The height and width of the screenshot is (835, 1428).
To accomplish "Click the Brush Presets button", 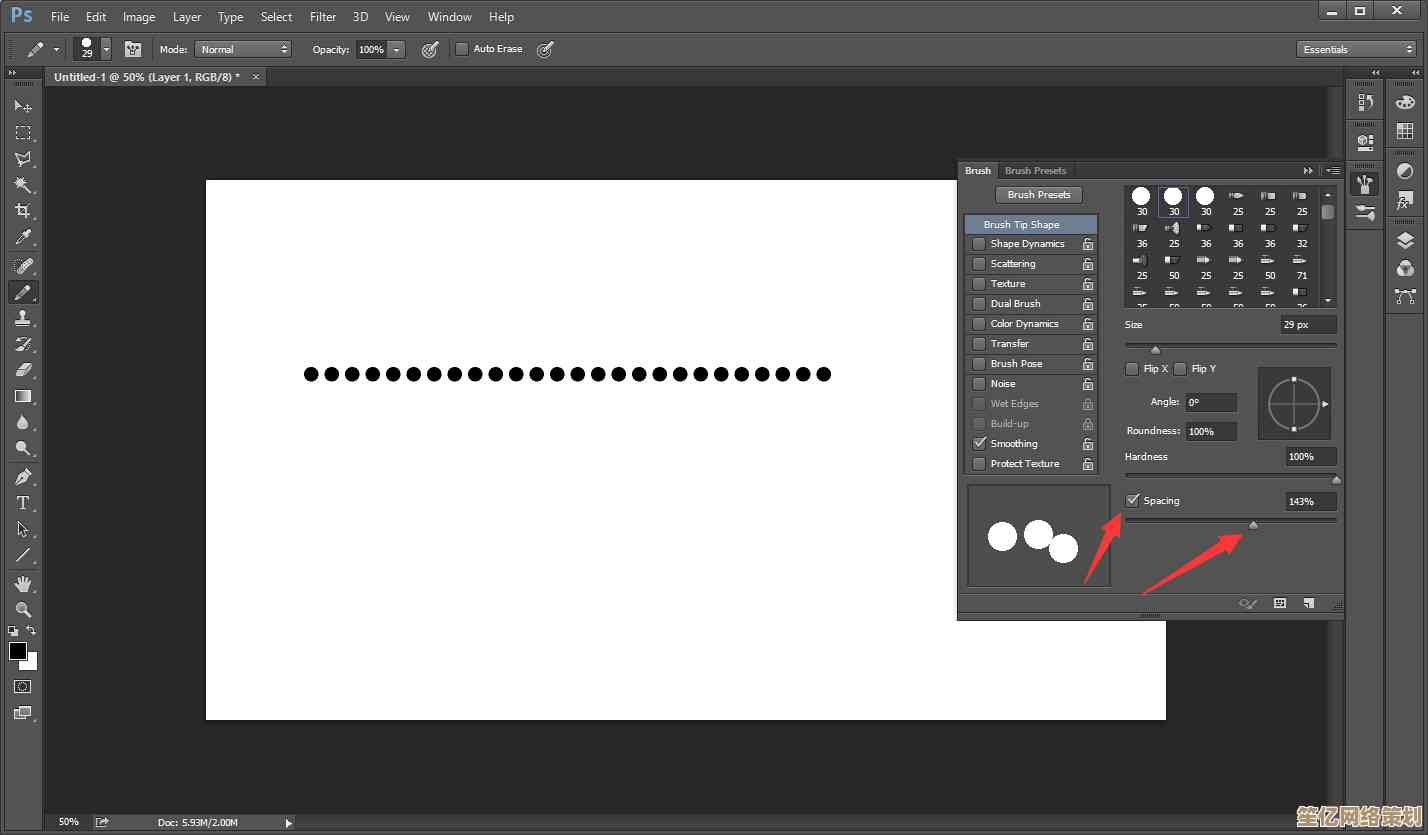I will (x=1038, y=195).
